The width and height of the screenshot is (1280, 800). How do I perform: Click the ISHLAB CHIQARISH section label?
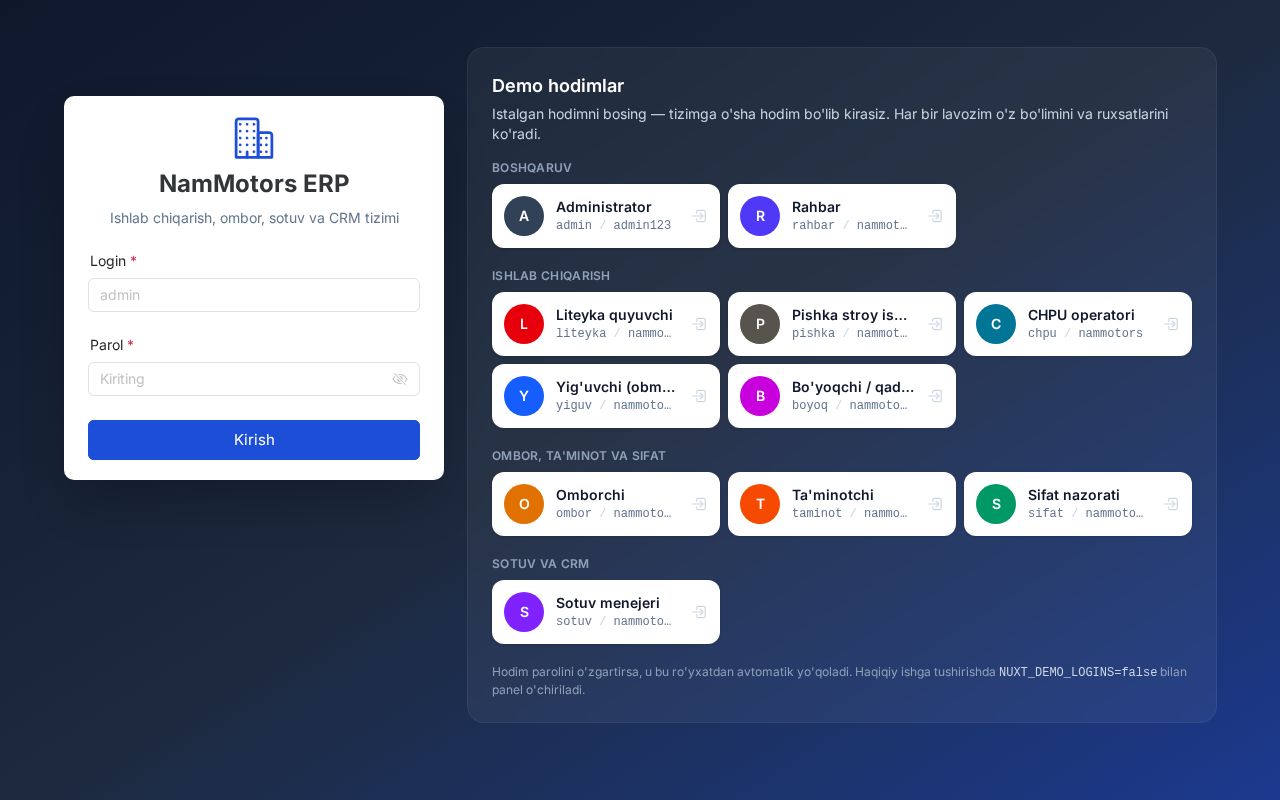(x=551, y=276)
